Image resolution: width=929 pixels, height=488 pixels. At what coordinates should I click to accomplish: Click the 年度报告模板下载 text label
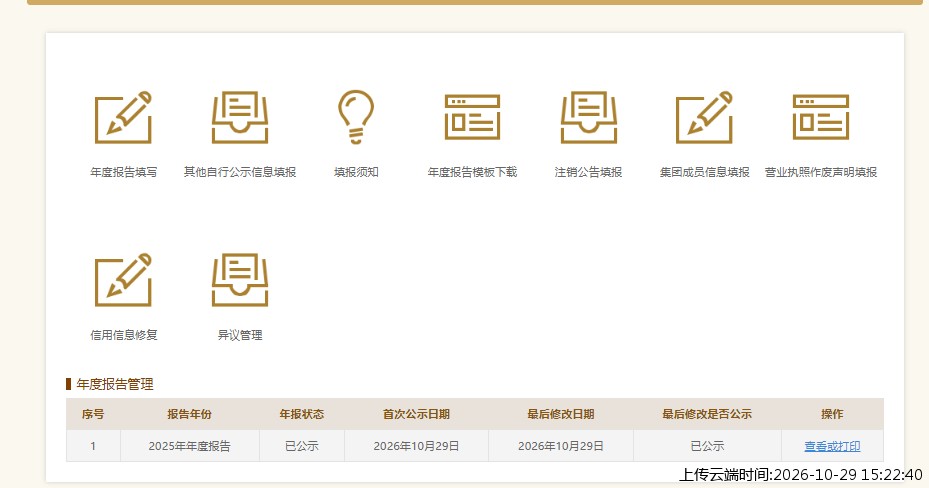[x=472, y=172]
